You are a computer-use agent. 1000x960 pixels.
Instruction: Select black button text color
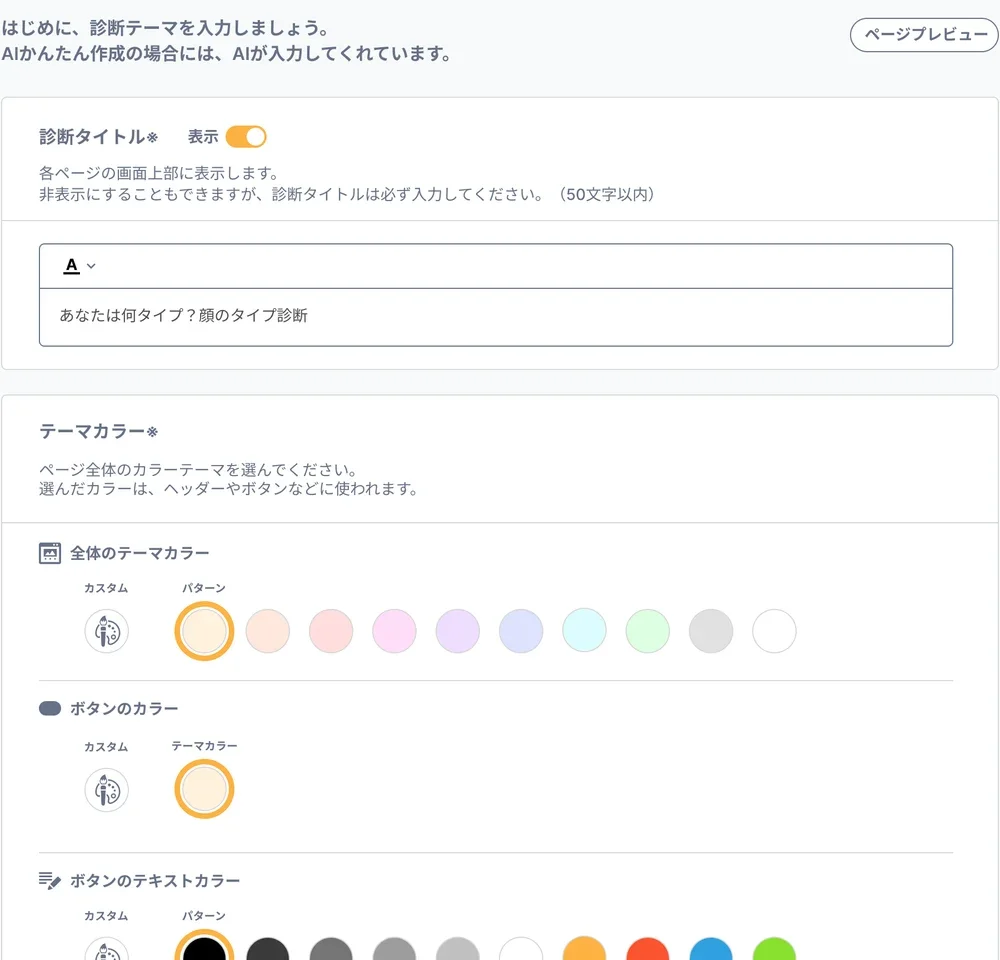click(204, 945)
